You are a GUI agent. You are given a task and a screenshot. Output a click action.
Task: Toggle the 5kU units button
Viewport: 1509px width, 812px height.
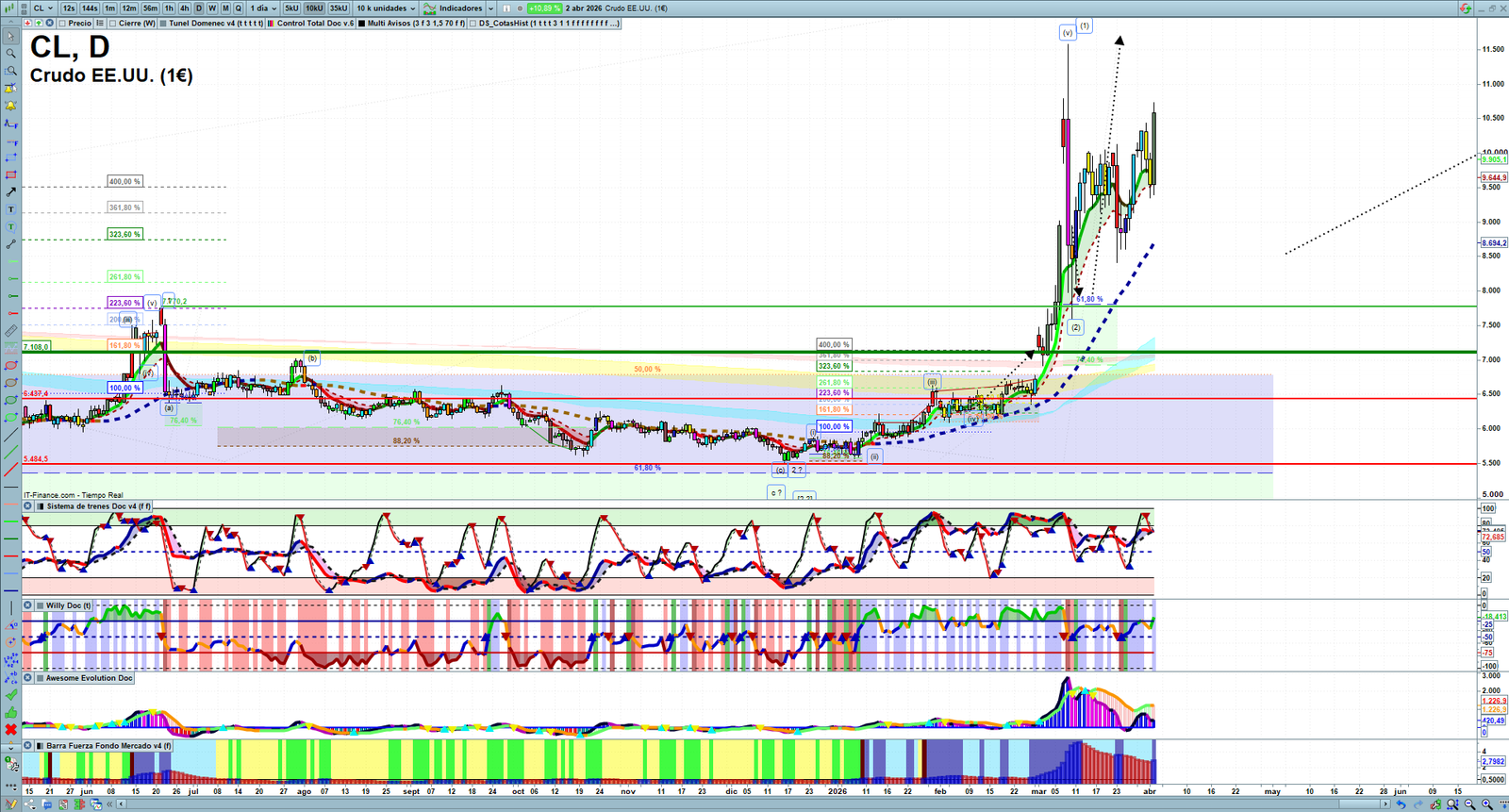click(291, 8)
